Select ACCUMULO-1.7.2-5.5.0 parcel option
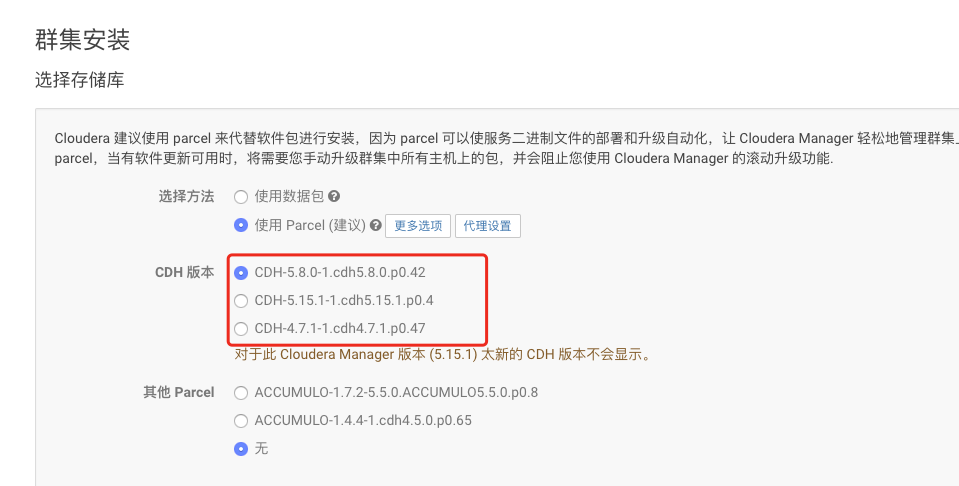Viewport: 959px width, 486px height. point(241,392)
